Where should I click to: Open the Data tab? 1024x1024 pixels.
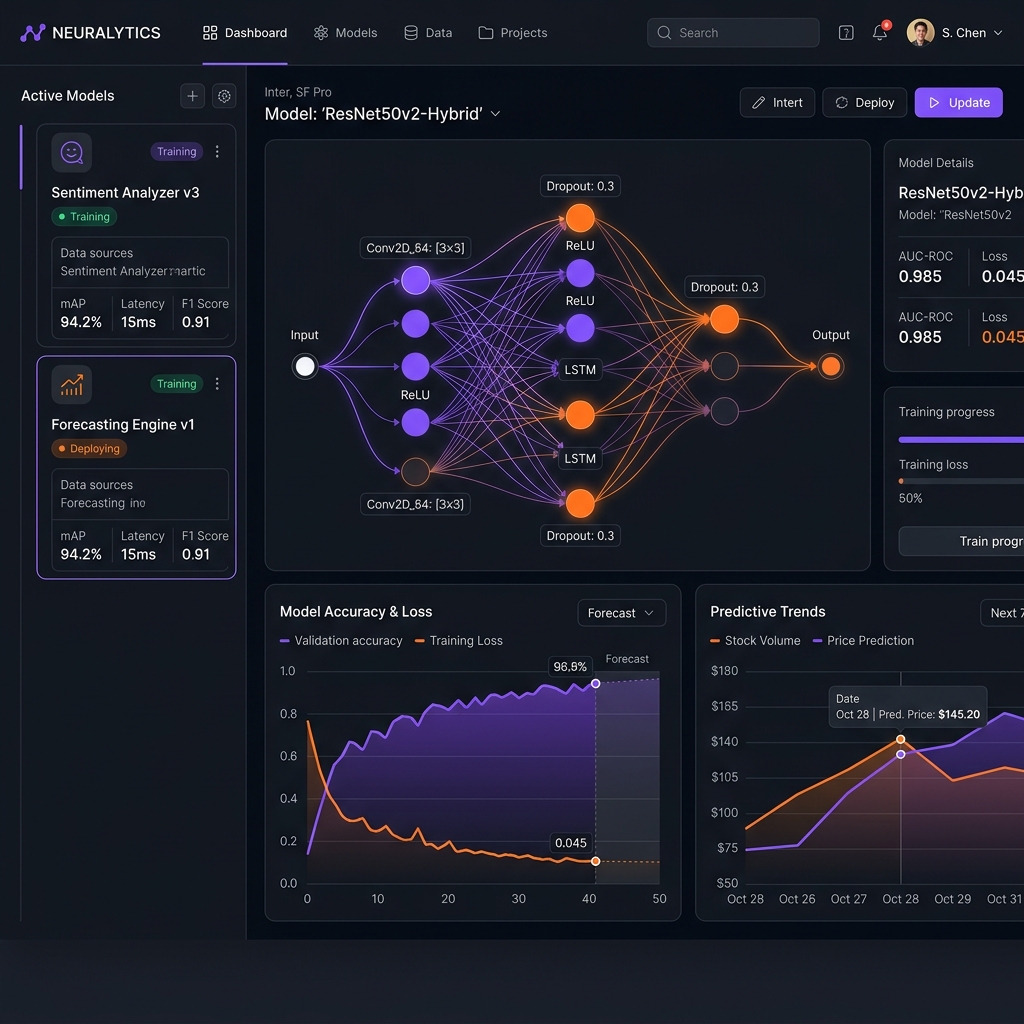(428, 33)
